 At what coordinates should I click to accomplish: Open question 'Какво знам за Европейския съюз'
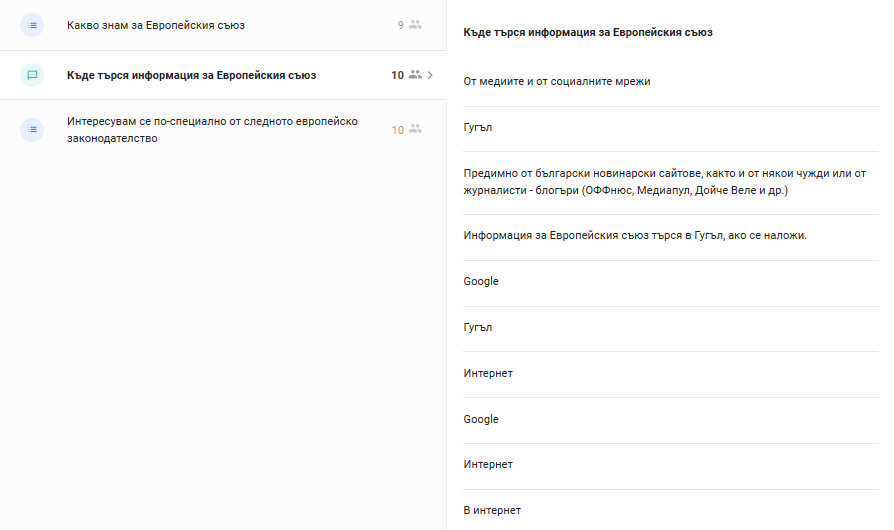click(156, 25)
